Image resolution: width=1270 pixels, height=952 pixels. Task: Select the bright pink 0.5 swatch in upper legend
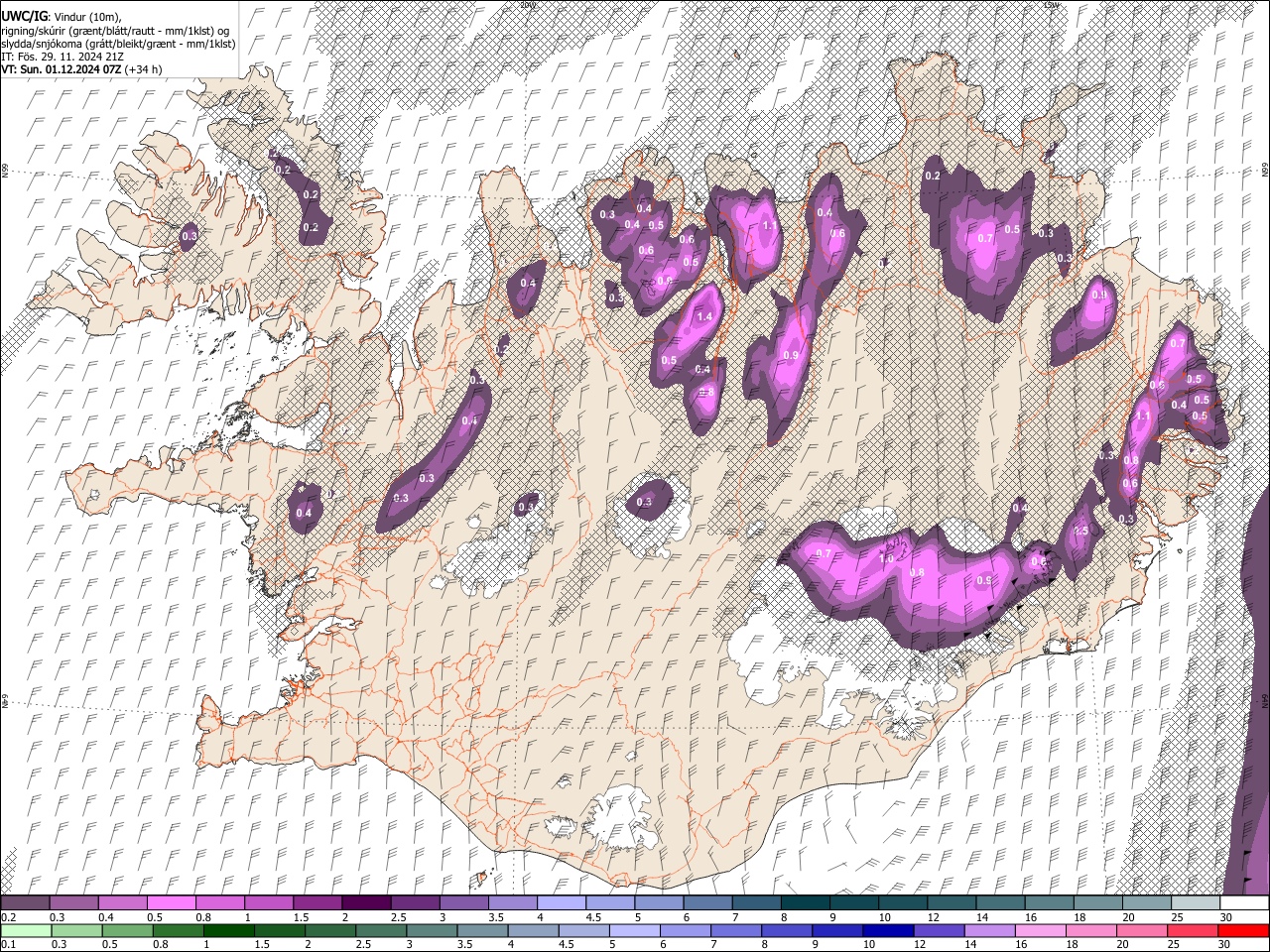coord(172,902)
